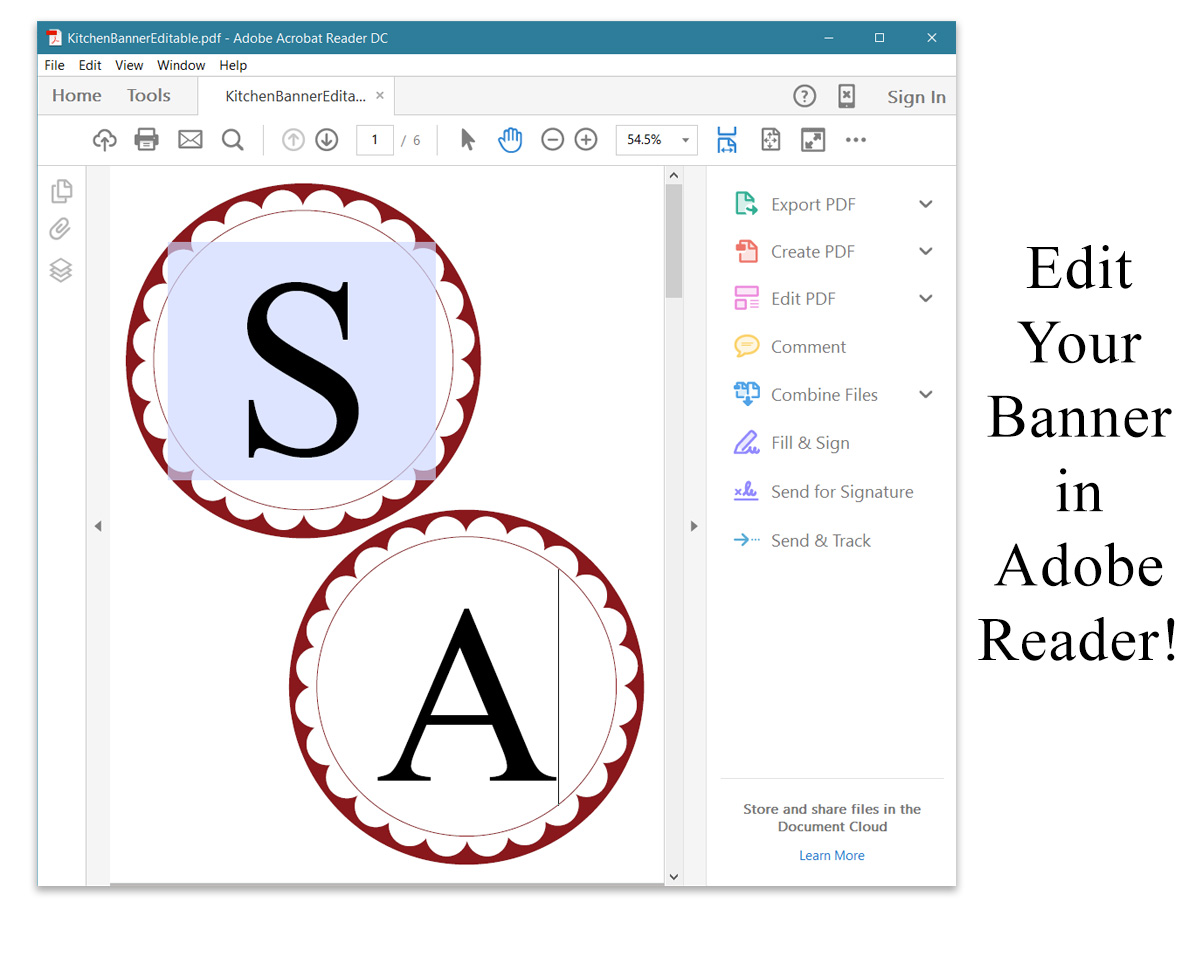Click the scrollbar down arrow
The height and width of the screenshot is (960, 1200).
[x=673, y=876]
